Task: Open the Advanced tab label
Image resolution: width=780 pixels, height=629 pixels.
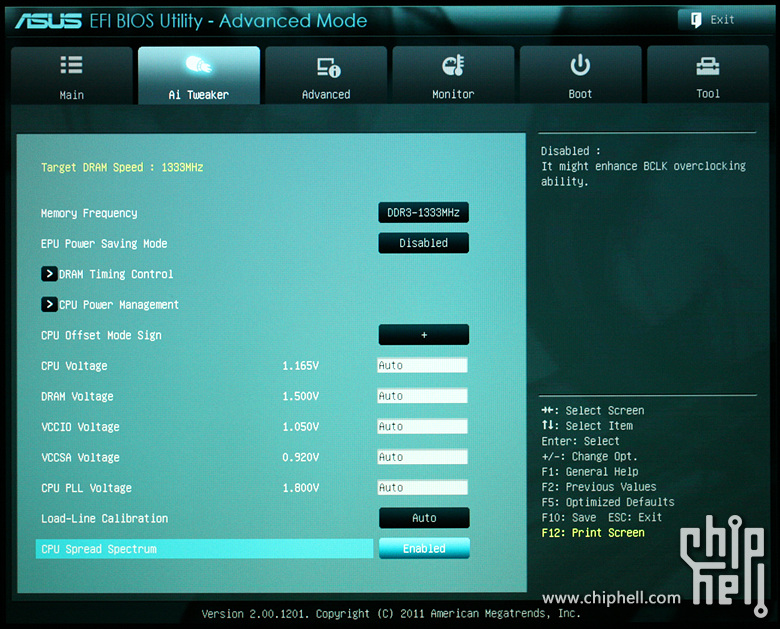Action: (x=326, y=94)
